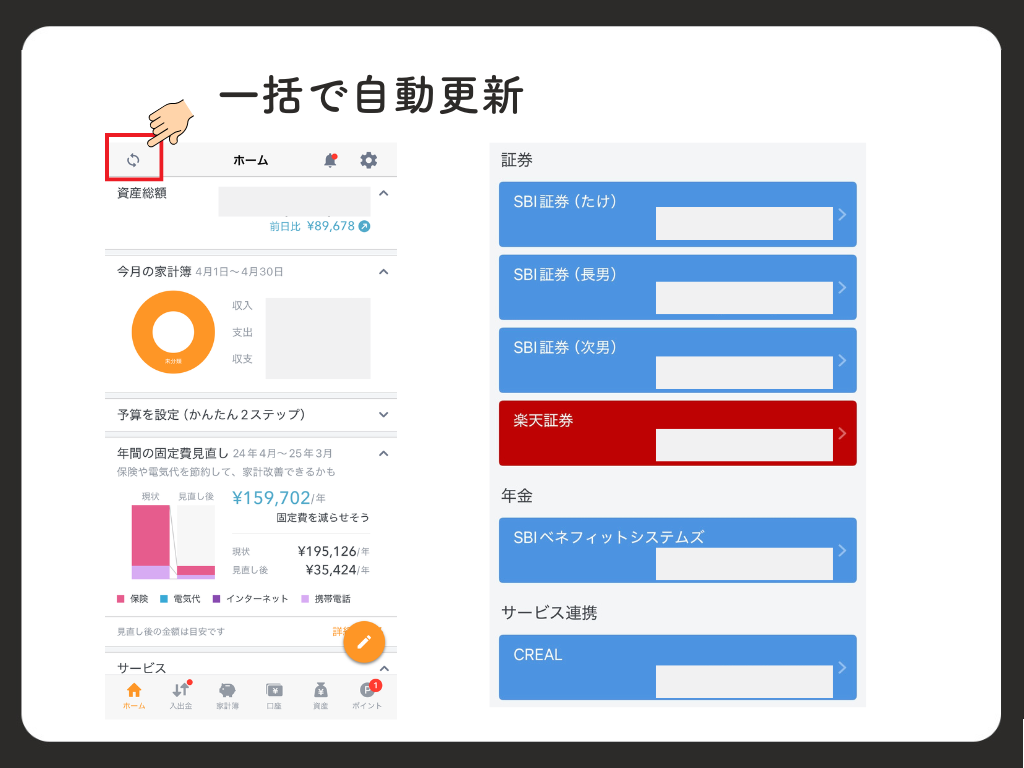Switch to 資産 tab
Image resolution: width=1024 pixels, height=768 pixels.
pyautogui.click(x=321, y=696)
